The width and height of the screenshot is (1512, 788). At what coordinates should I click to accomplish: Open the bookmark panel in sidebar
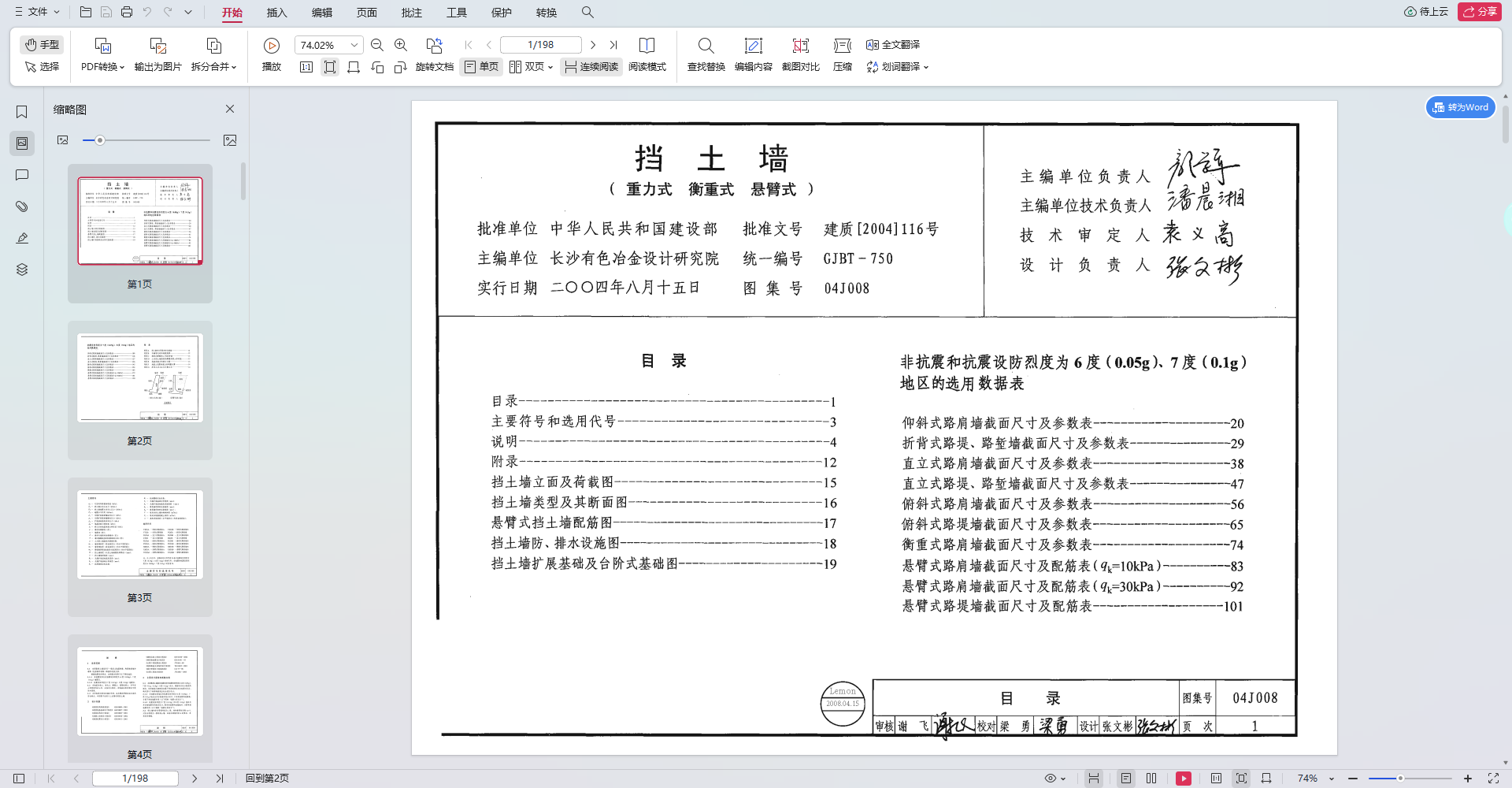pos(22,112)
